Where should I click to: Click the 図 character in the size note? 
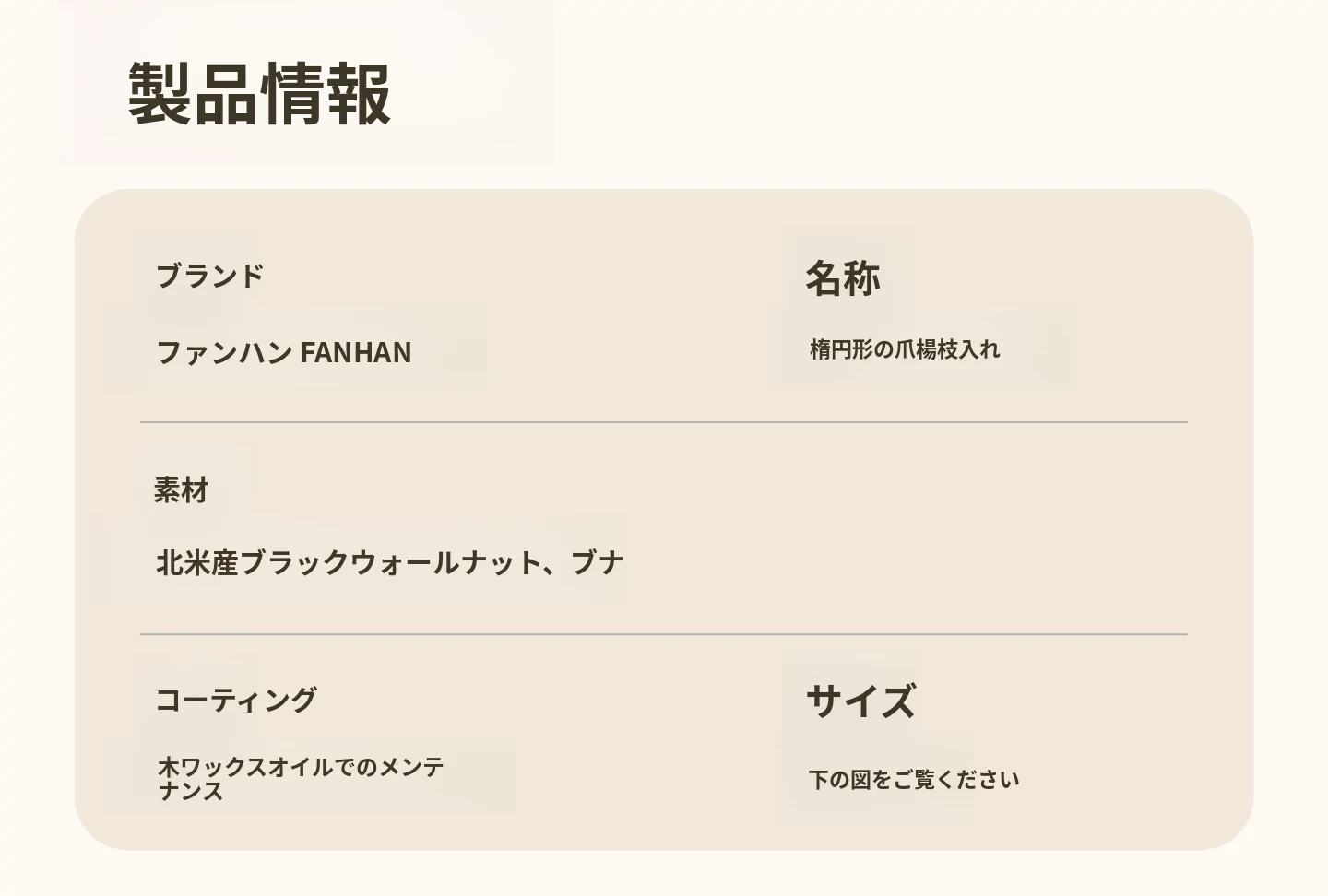point(860,780)
